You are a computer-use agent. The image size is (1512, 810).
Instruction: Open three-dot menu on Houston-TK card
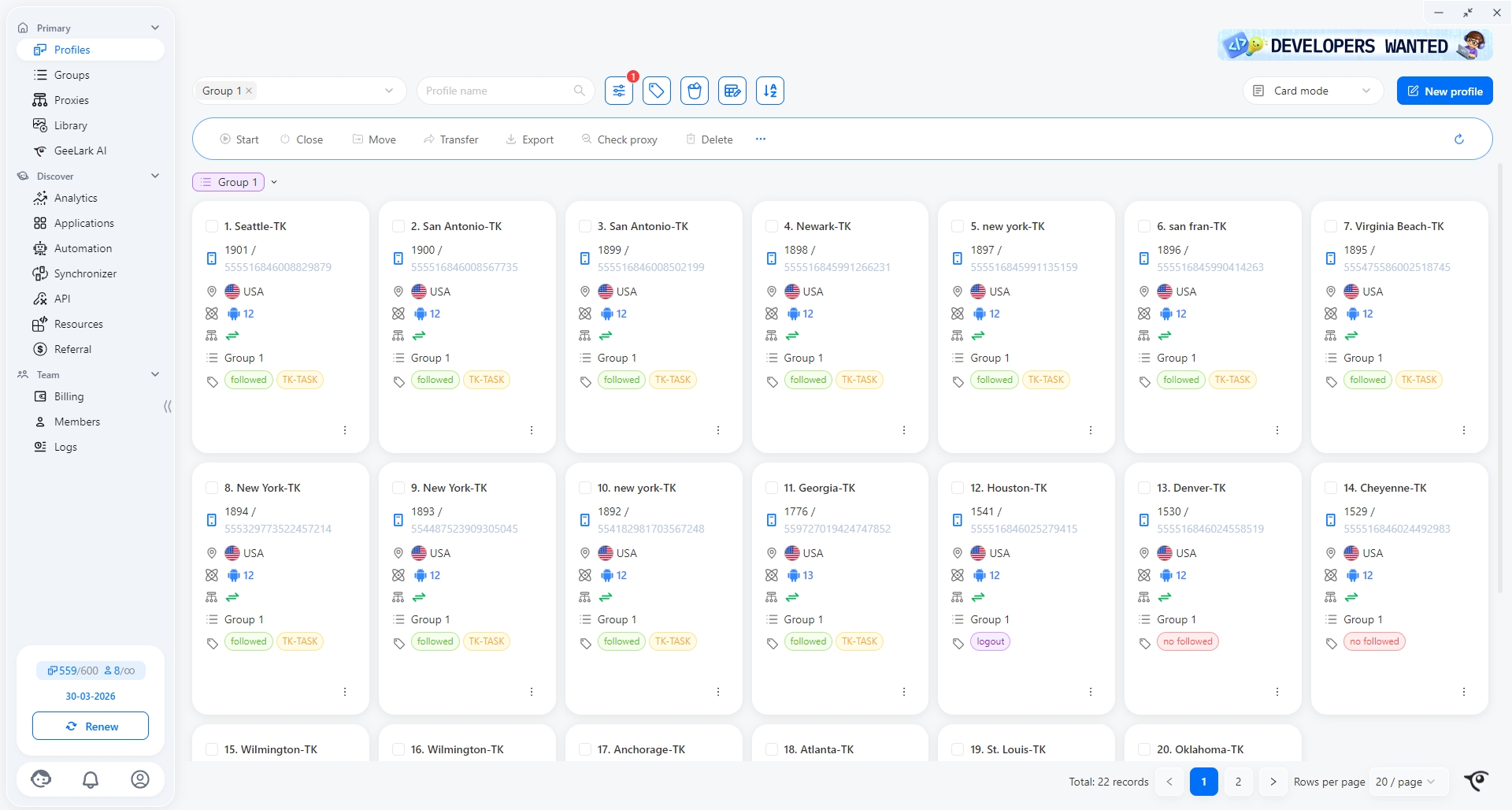coord(1091,692)
